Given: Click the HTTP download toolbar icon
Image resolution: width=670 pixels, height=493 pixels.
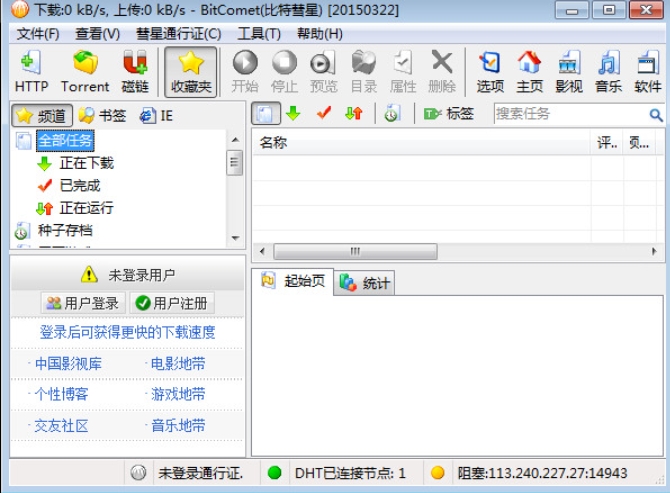Looking at the screenshot, I should pos(31,72).
